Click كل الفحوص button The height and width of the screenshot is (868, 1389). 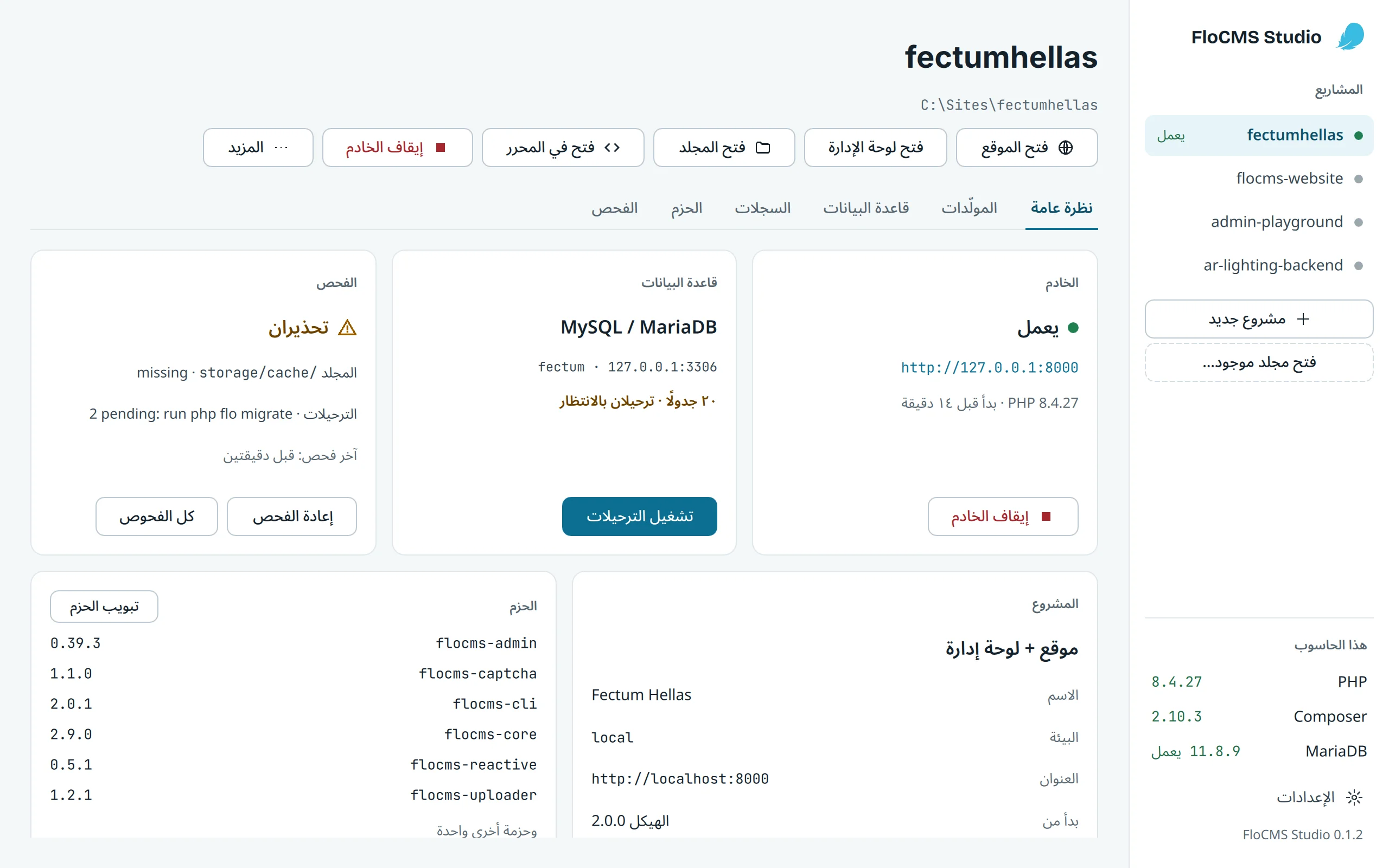[x=157, y=516]
